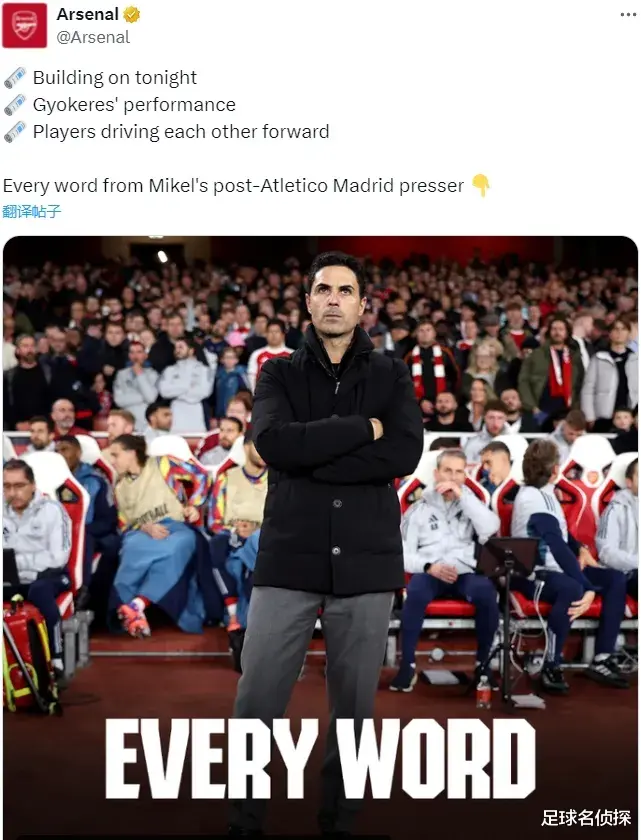
Task: Click the water bottle on the ground
Action: coord(483,692)
